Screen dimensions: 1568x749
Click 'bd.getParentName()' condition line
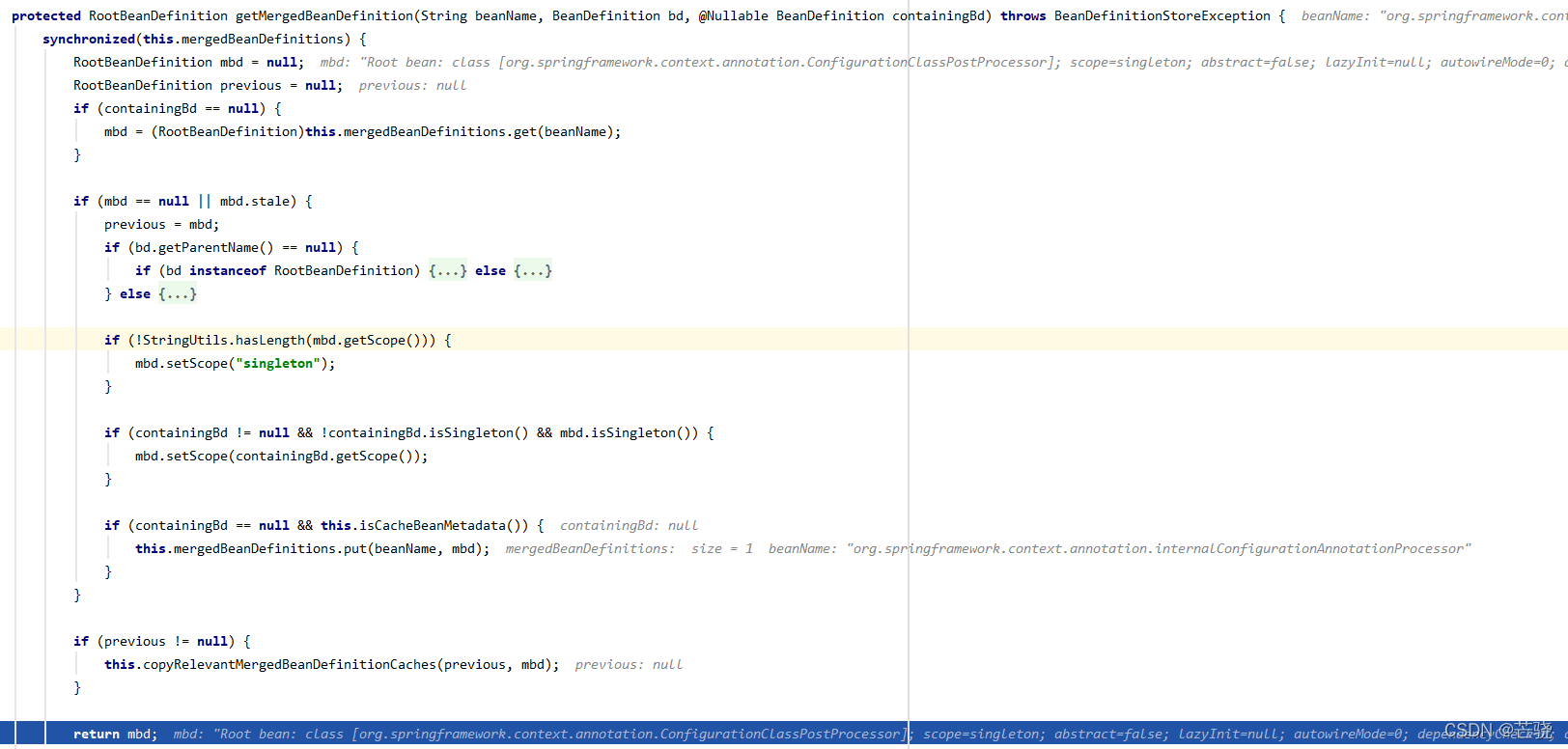[x=232, y=248]
